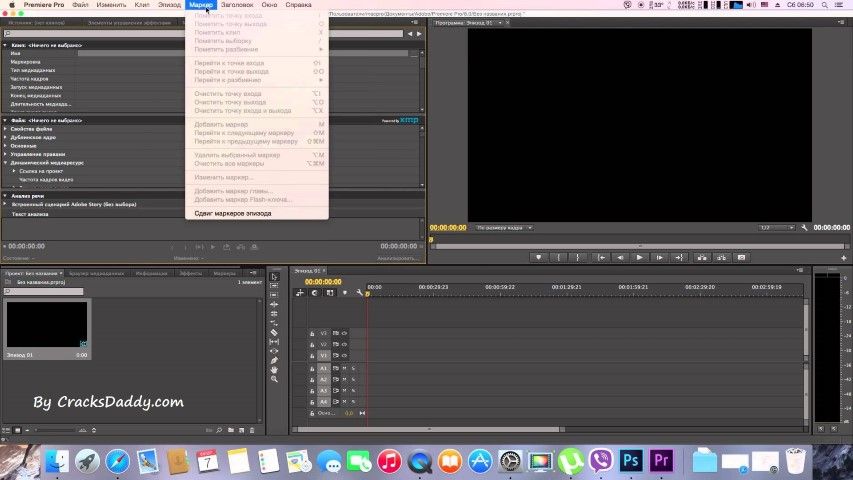853x480 pixels.
Task: Toggle lock on track A4
Action: [312, 402]
